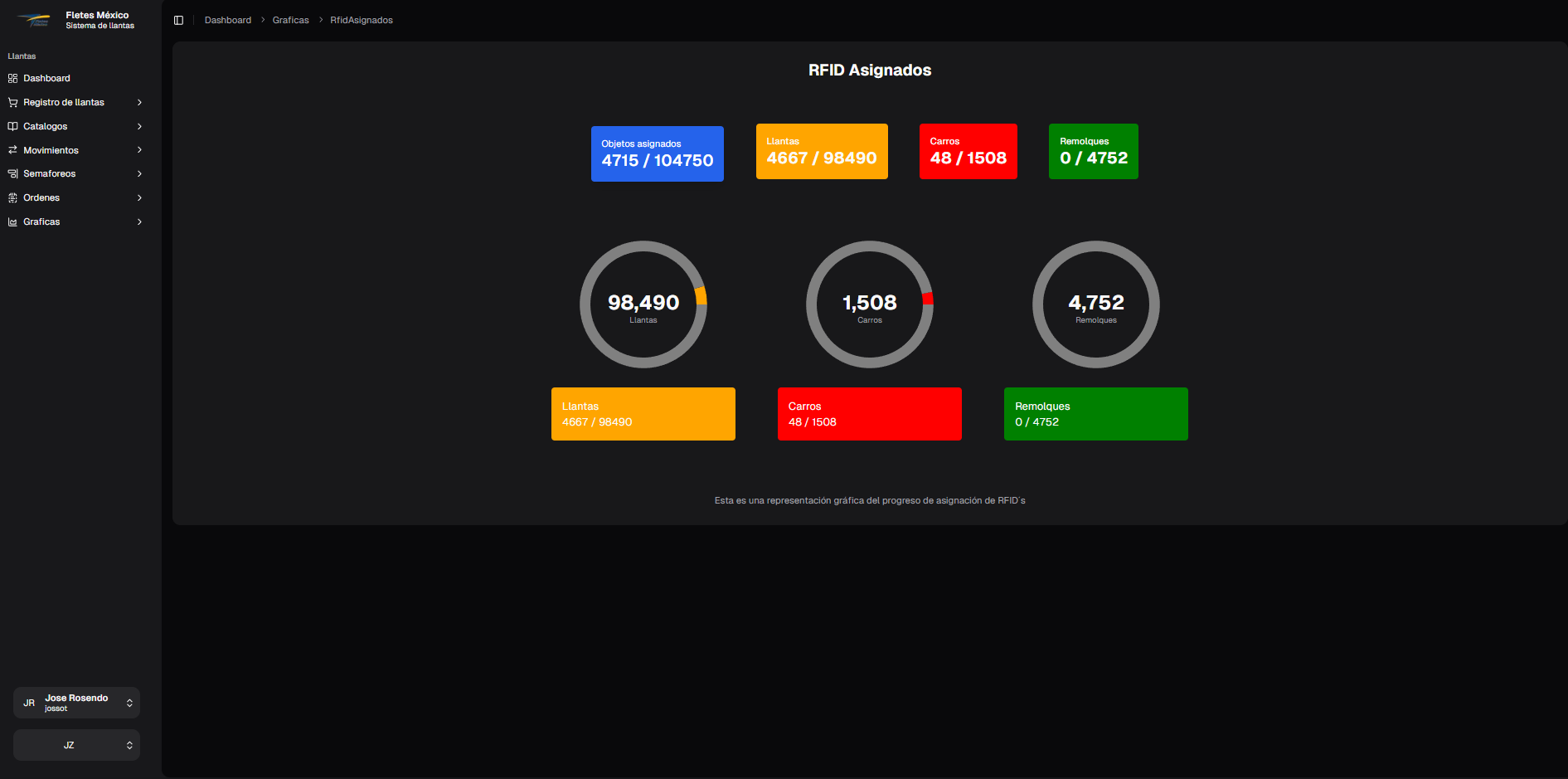Click the book icon beside Catalogos

pyautogui.click(x=12, y=126)
